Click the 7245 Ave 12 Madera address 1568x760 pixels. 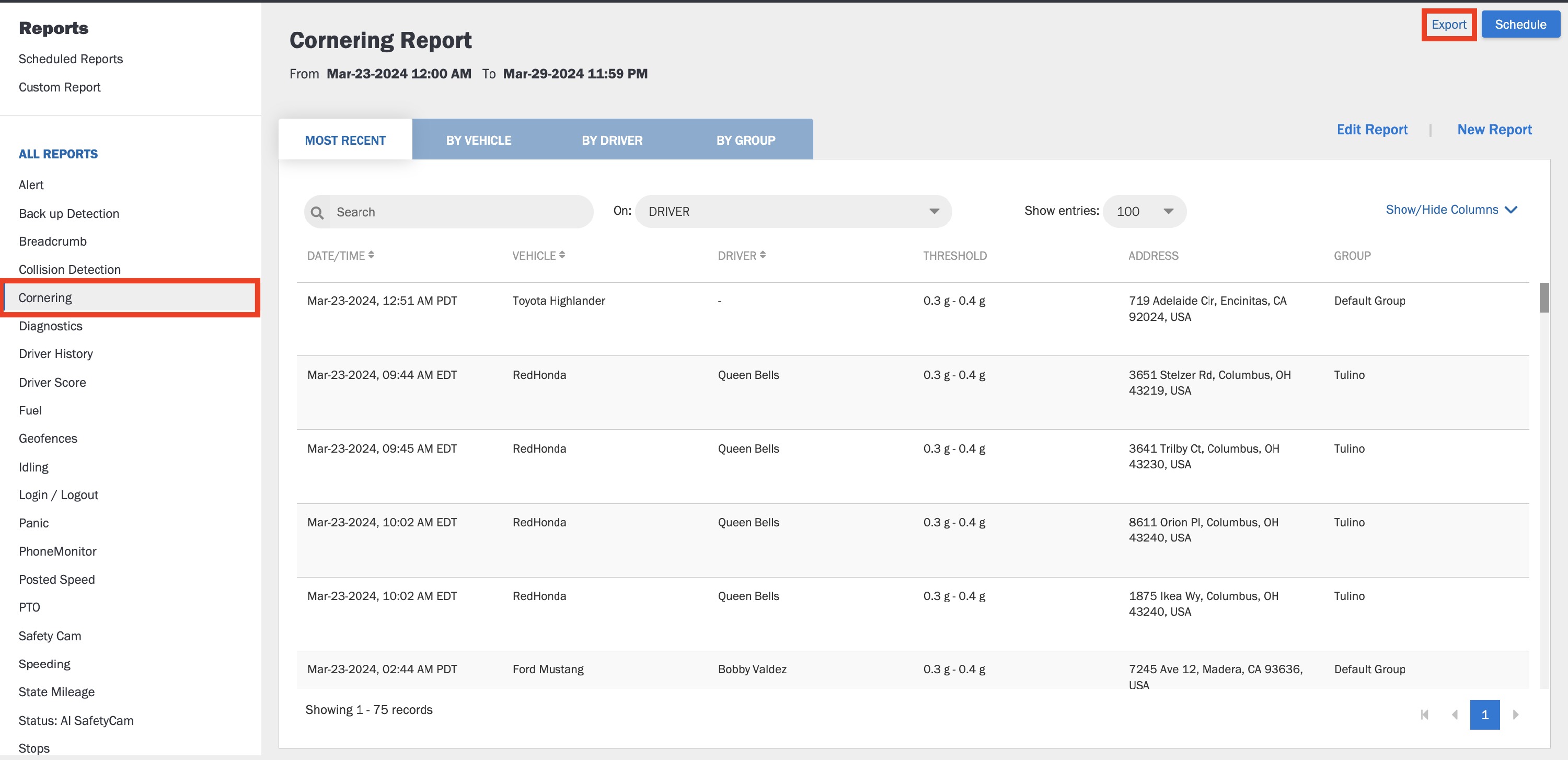pyautogui.click(x=1216, y=677)
